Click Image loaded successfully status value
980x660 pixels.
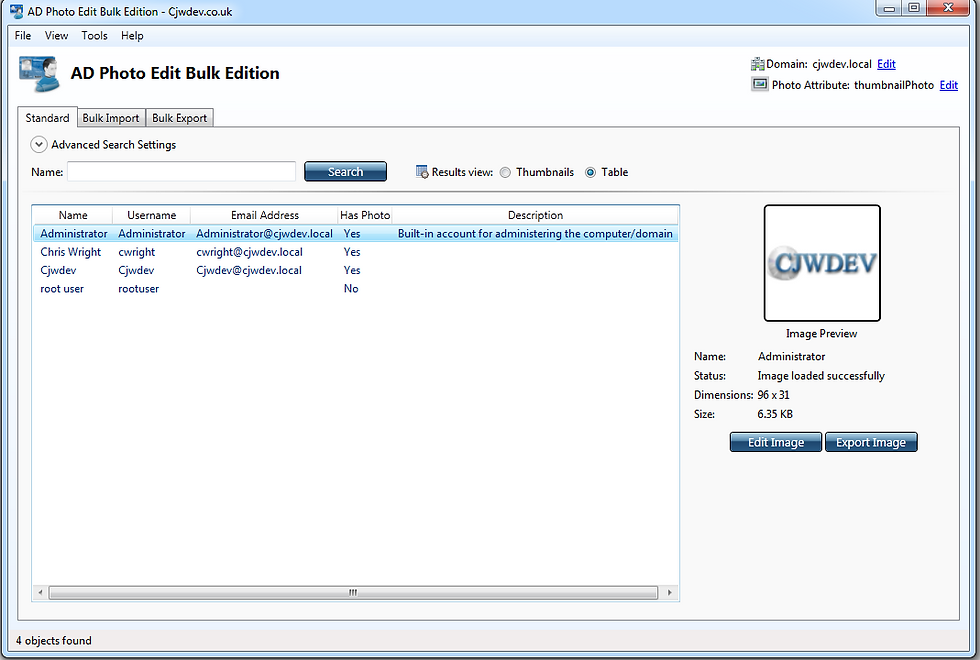tap(821, 376)
